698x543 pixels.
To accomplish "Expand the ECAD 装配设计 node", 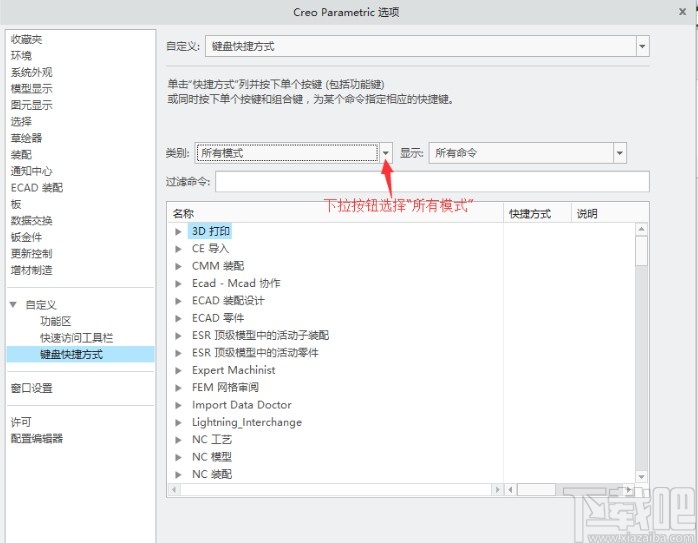I will pos(179,301).
